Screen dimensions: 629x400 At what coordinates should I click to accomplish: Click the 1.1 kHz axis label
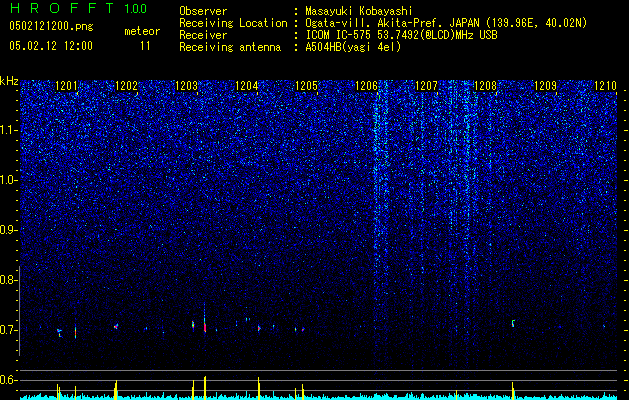(x=9, y=130)
